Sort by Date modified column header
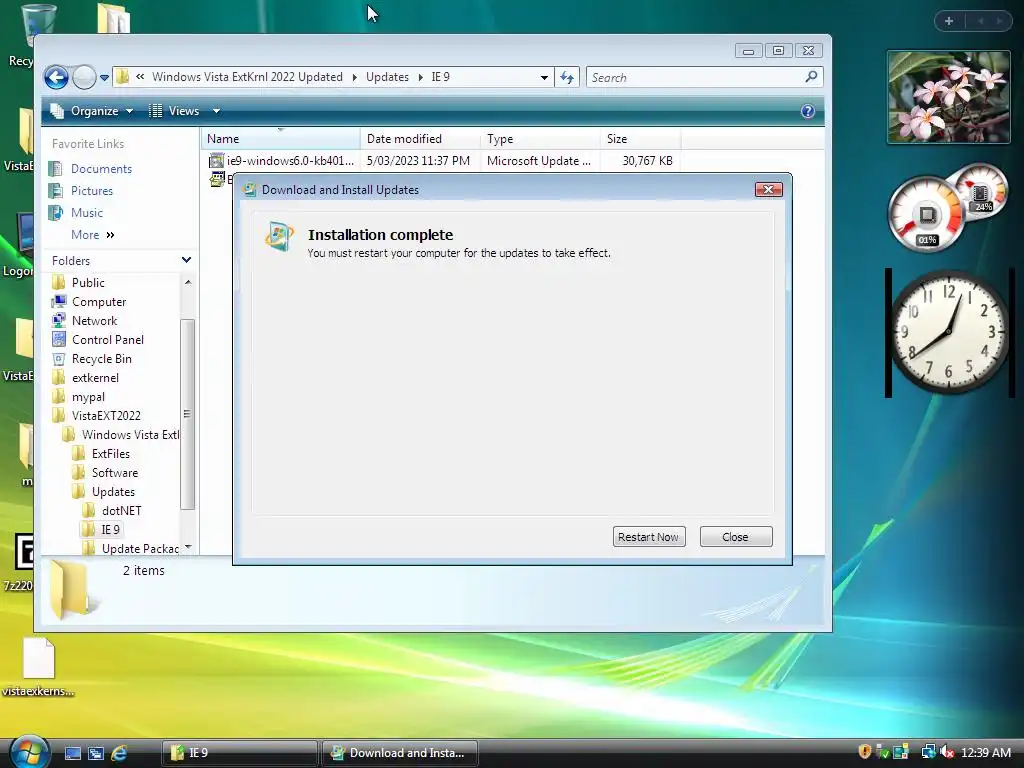1024x768 pixels. coord(420,138)
